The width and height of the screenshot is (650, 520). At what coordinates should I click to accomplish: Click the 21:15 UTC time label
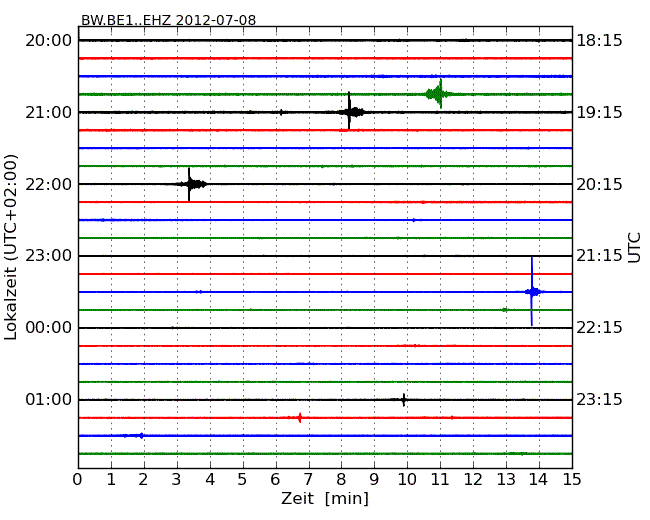(x=599, y=256)
